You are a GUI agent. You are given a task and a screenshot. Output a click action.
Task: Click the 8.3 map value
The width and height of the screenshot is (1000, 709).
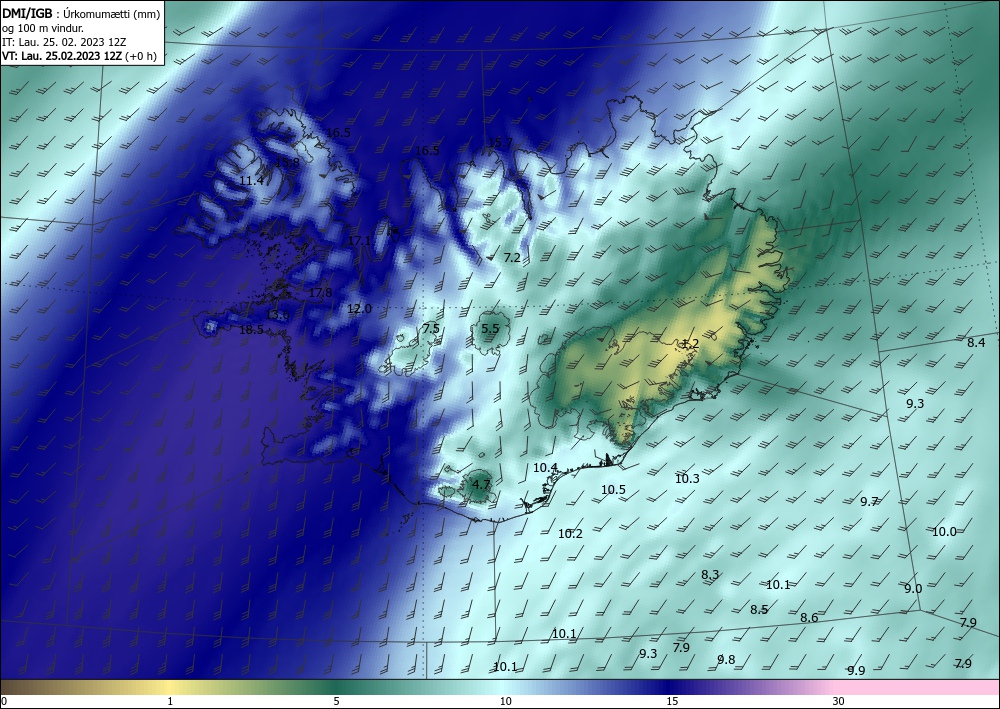(710, 575)
